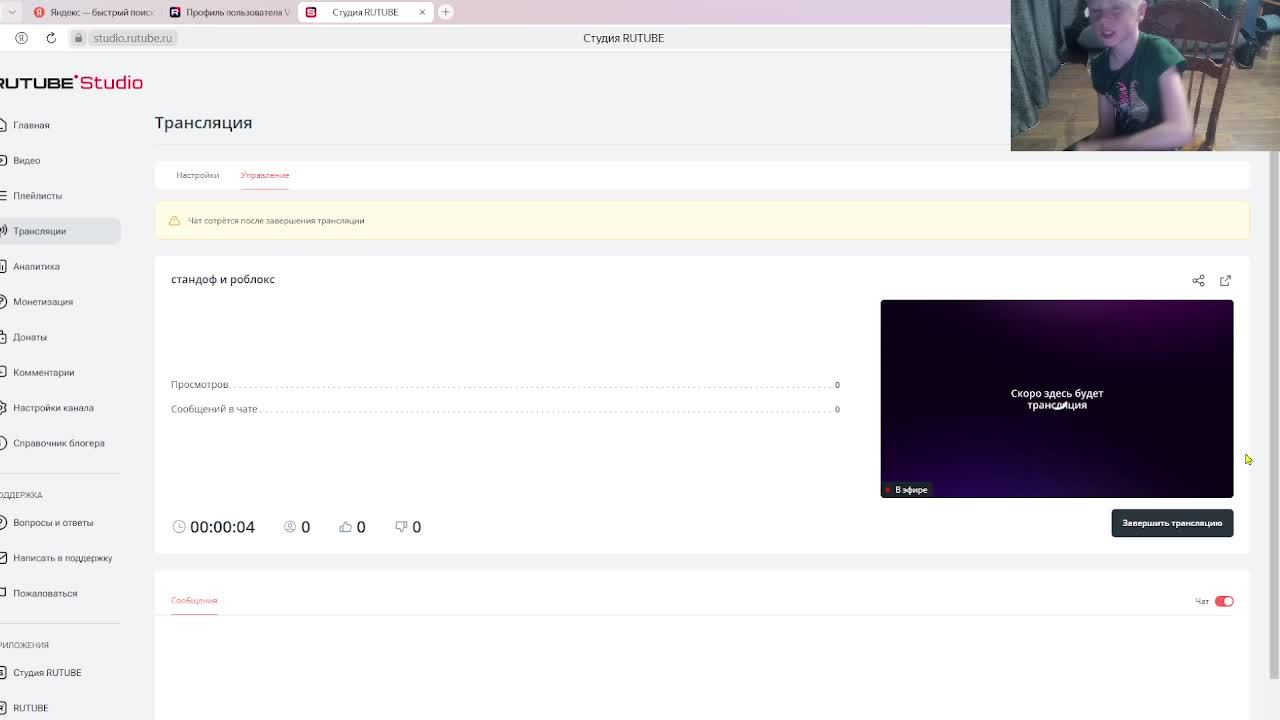This screenshot has width=1280, height=720.
Task: Click the RUTUBE Studio logo
Action: 71,82
